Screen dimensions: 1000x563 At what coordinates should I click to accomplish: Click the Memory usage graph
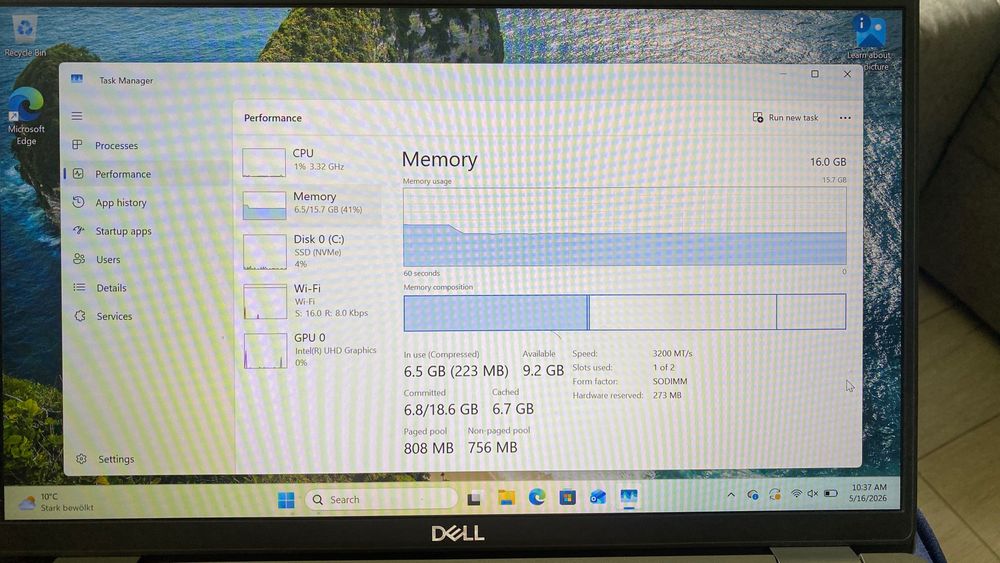[x=624, y=226]
